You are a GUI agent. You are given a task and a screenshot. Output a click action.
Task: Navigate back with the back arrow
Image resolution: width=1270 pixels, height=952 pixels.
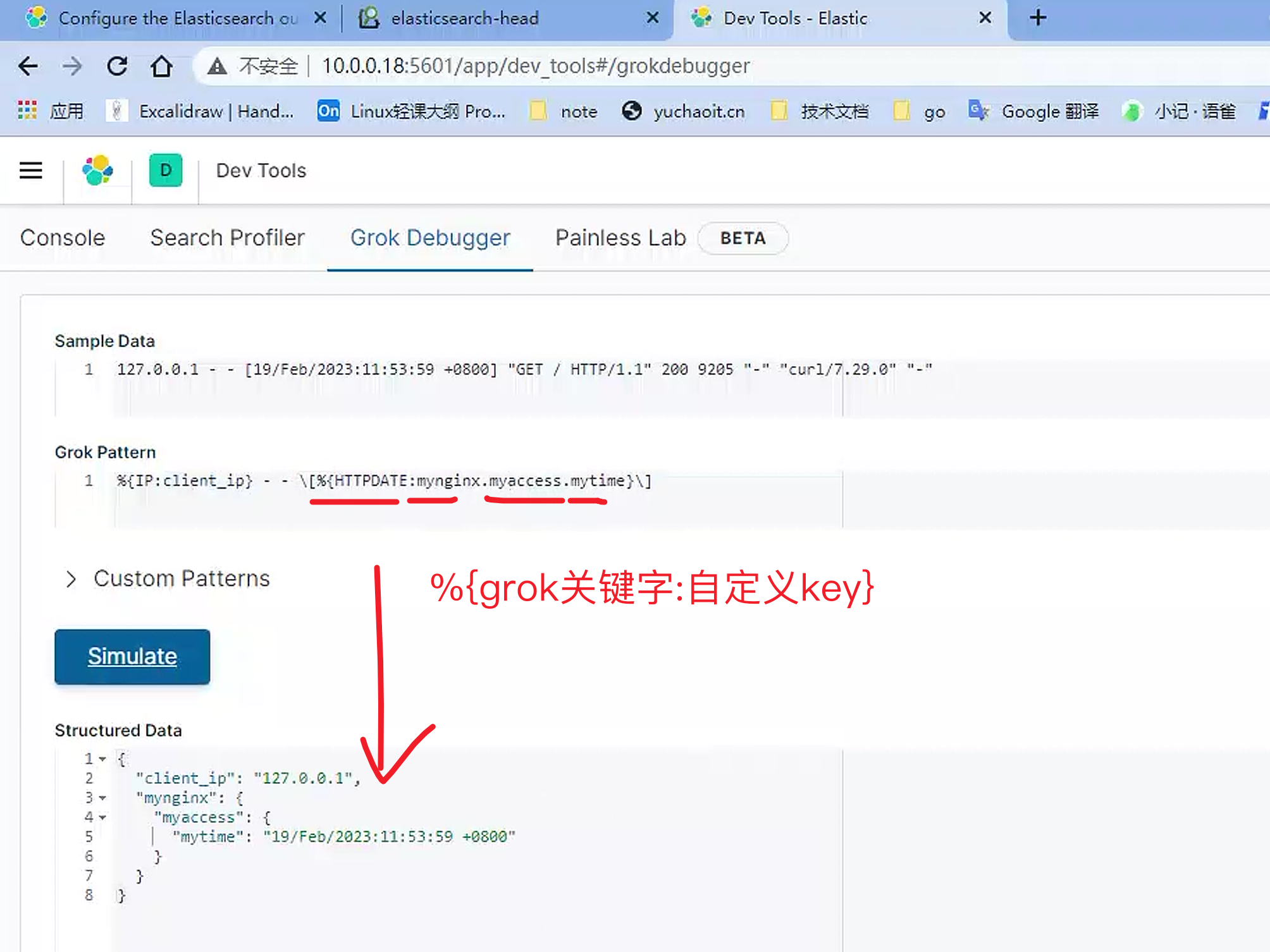(x=28, y=66)
